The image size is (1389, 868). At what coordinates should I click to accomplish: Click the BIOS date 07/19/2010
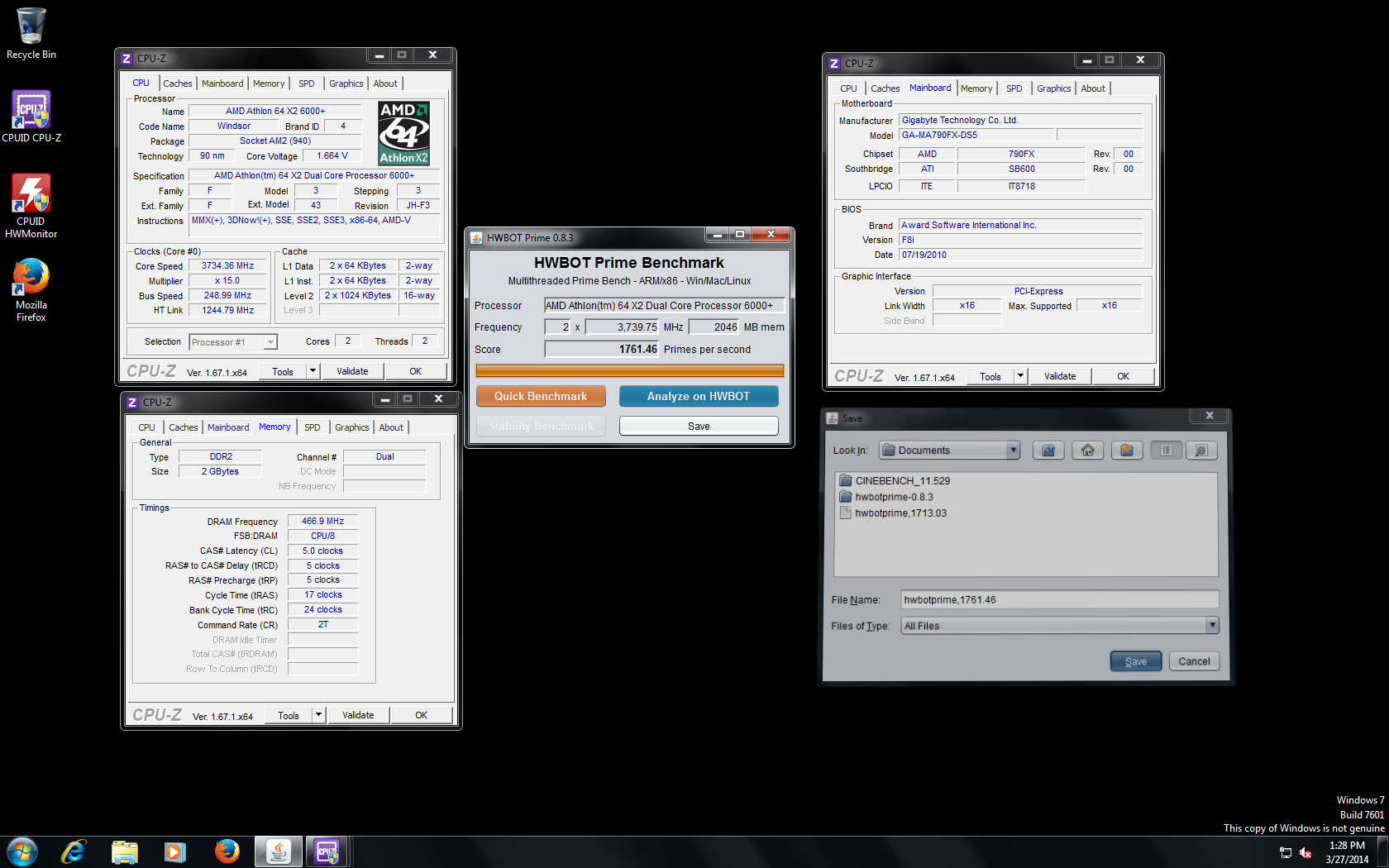point(1020,255)
